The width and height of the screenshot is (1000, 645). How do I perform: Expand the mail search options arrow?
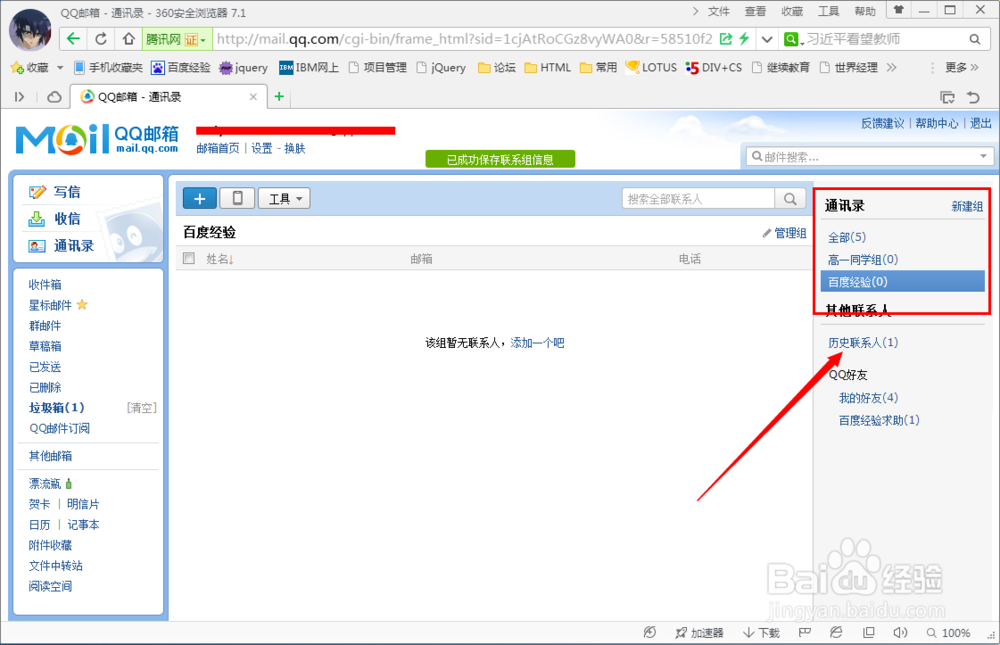(x=983, y=156)
